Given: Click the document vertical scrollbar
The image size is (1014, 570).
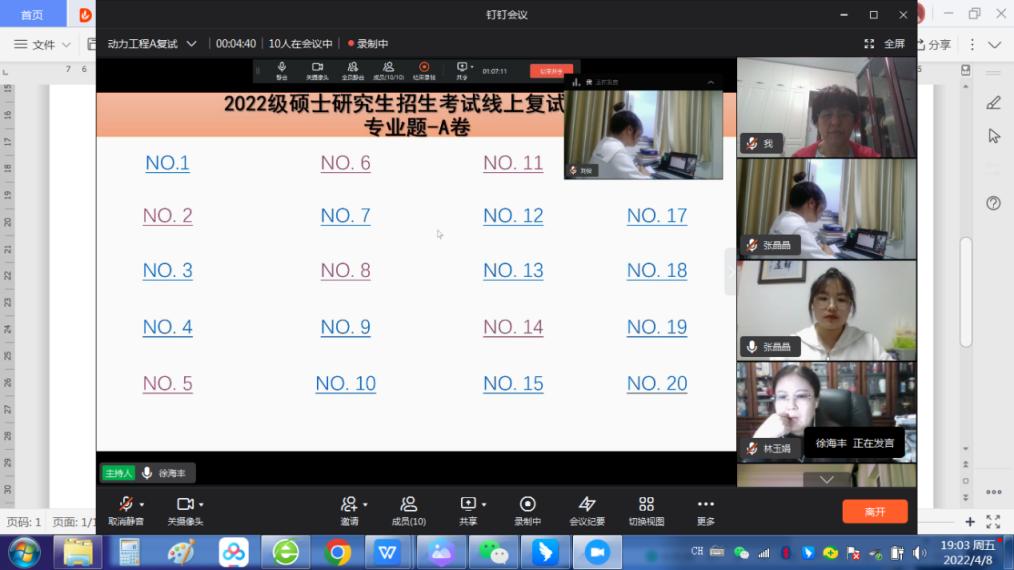Looking at the screenshot, I should [x=966, y=290].
